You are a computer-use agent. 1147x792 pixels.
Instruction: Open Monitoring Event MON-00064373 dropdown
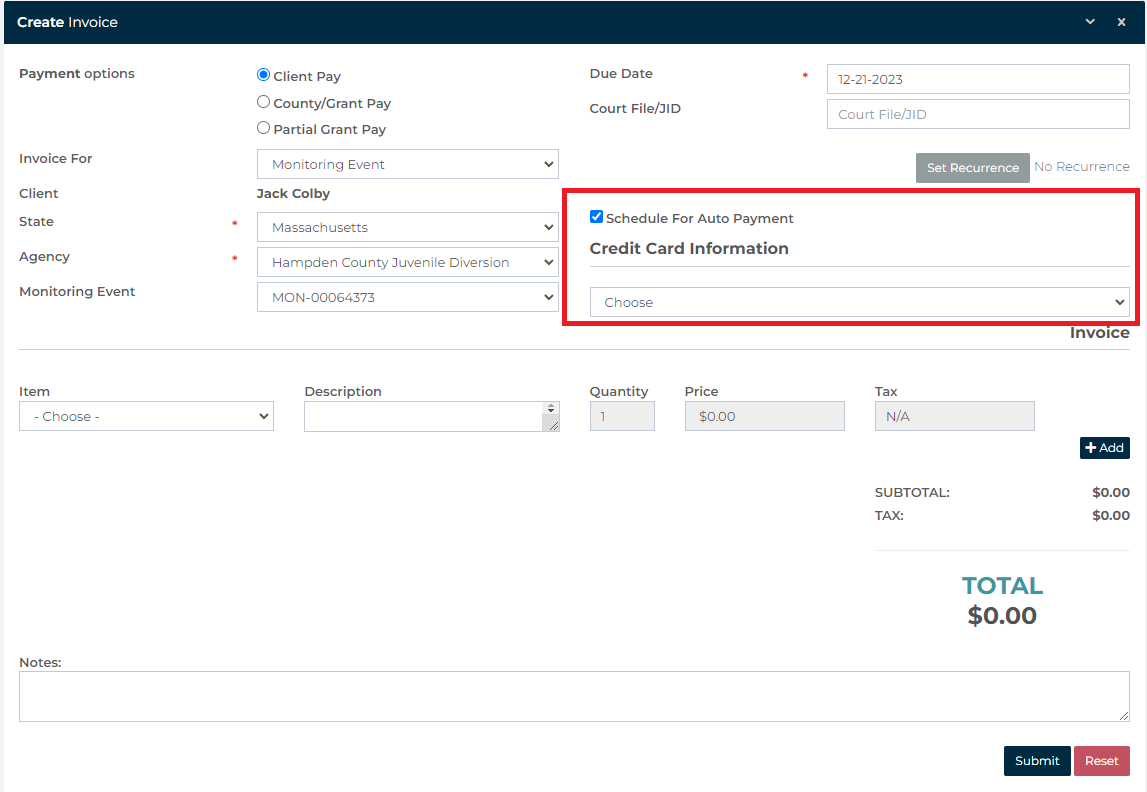tap(407, 297)
